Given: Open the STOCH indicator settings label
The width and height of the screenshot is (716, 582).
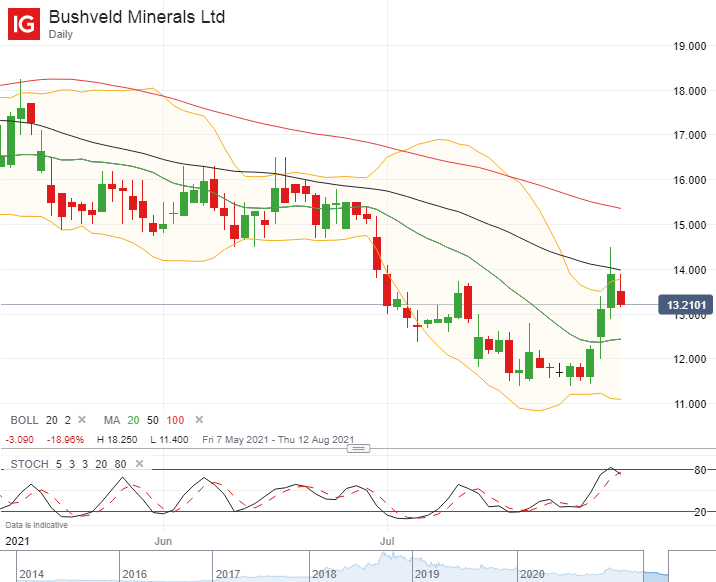Looking at the screenshot, I should (x=30, y=464).
